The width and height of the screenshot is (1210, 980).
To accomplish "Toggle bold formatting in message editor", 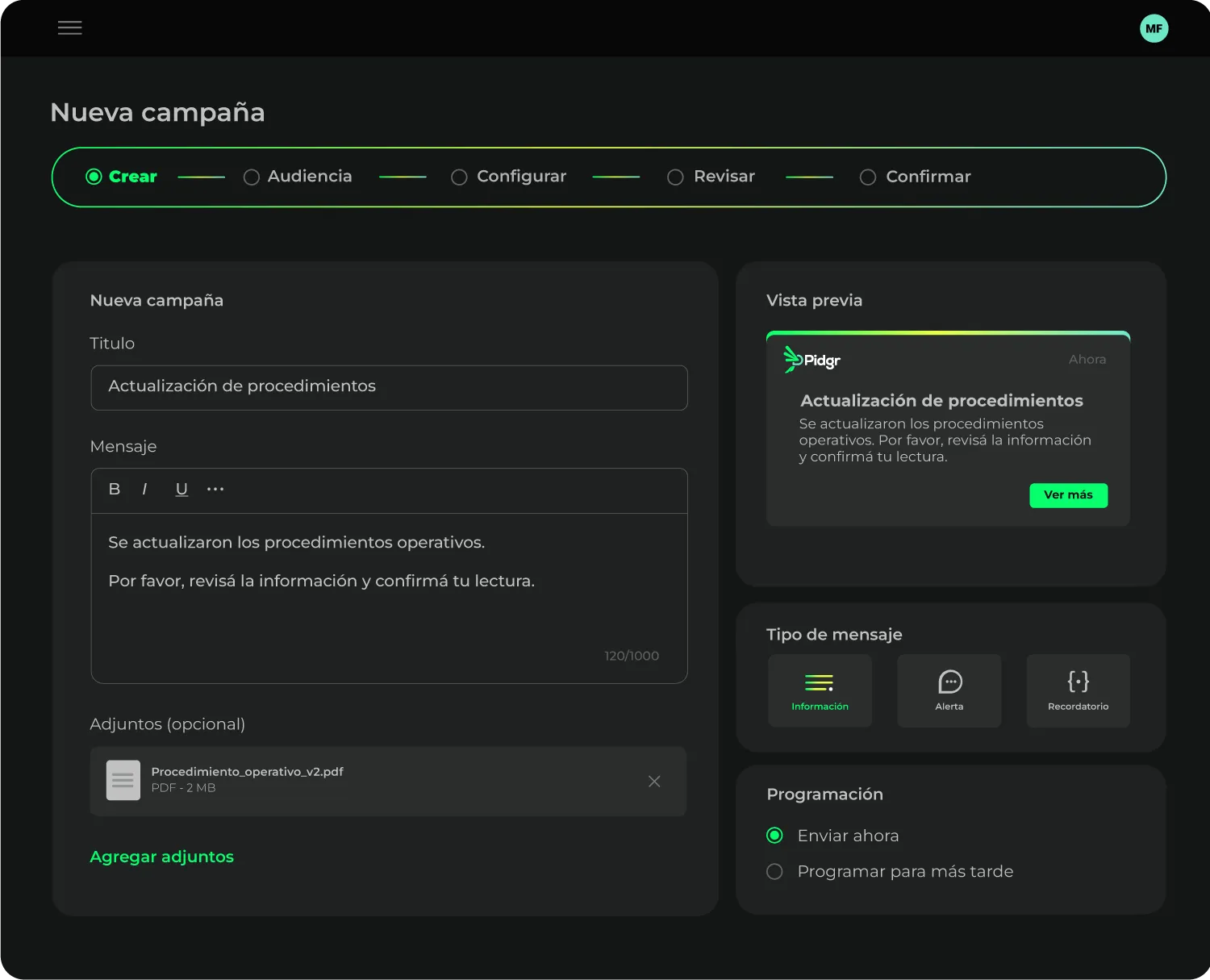I will click(115, 489).
